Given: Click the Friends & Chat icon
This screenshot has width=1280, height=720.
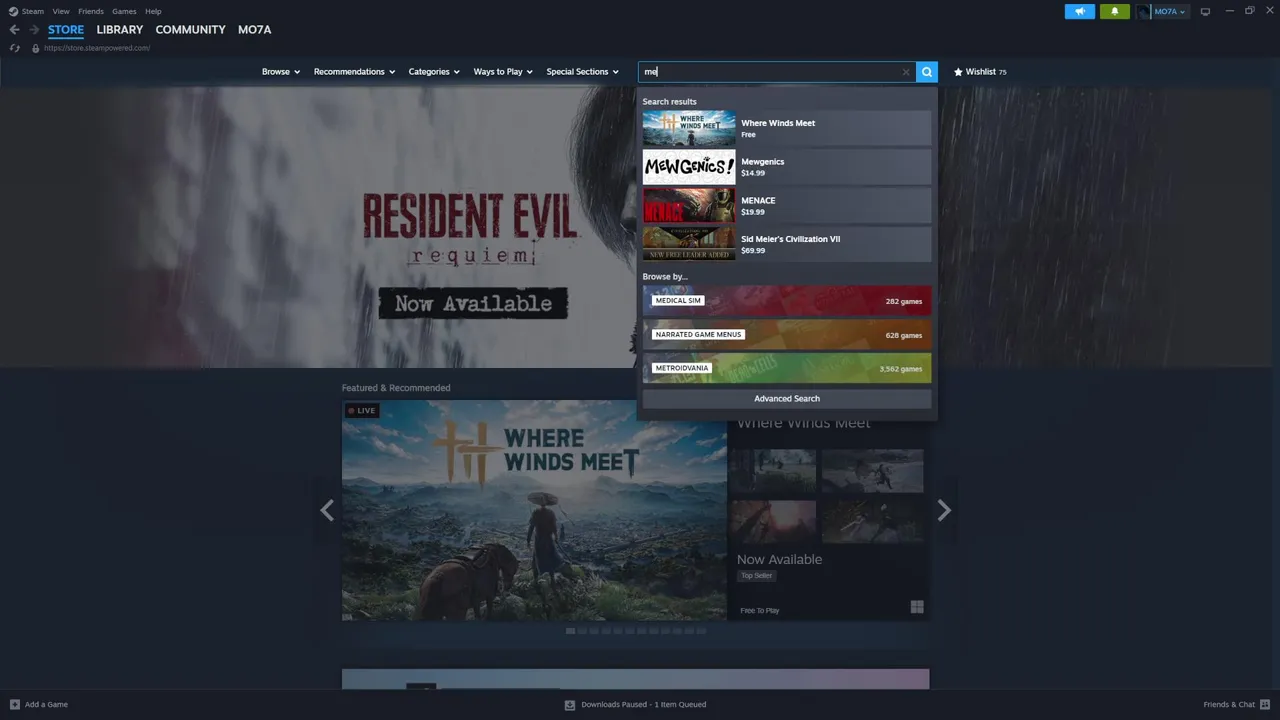Looking at the screenshot, I should pyautogui.click(x=1266, y=704).
